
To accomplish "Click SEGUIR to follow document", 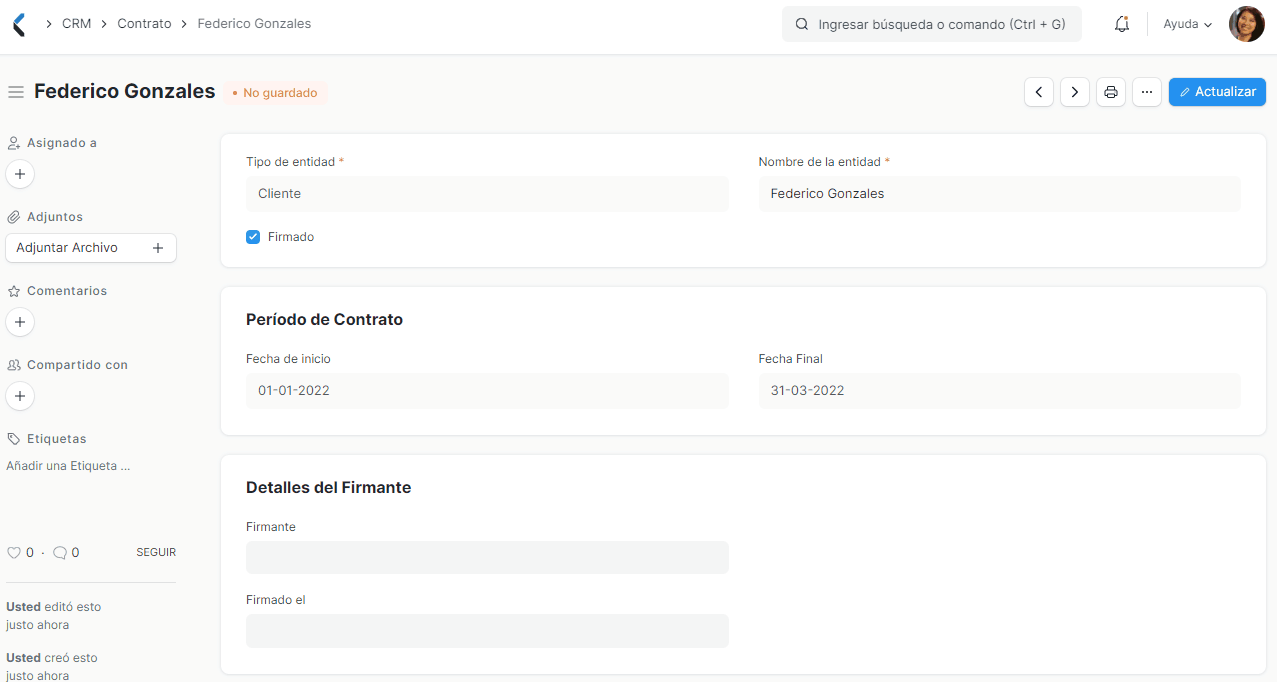I will click(156, 553).
